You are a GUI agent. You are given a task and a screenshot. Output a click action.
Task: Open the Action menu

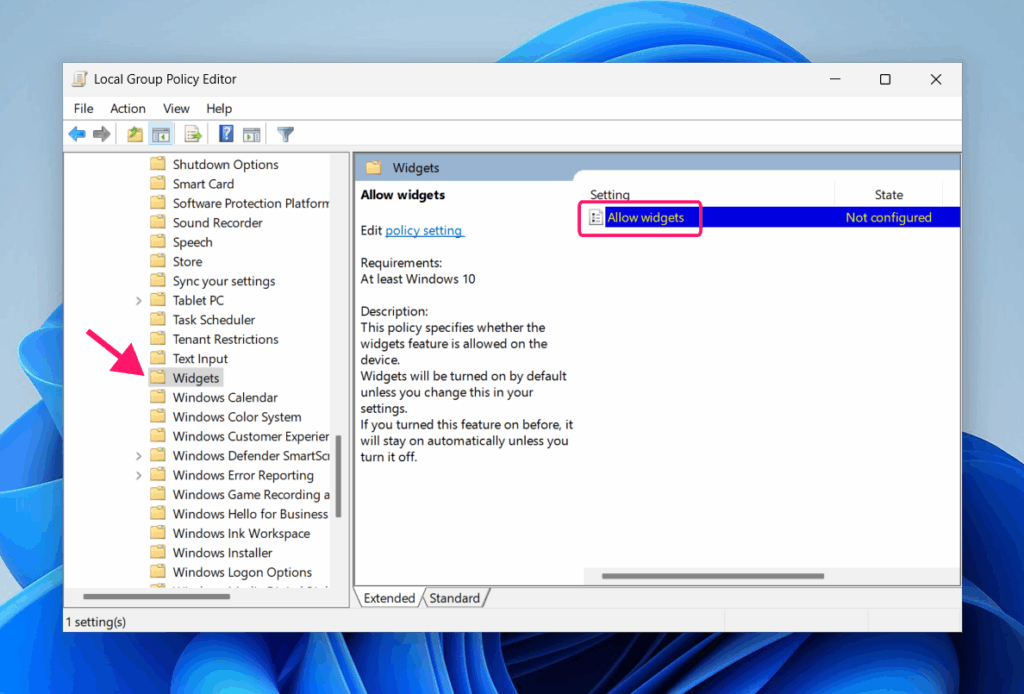point(127,108)
